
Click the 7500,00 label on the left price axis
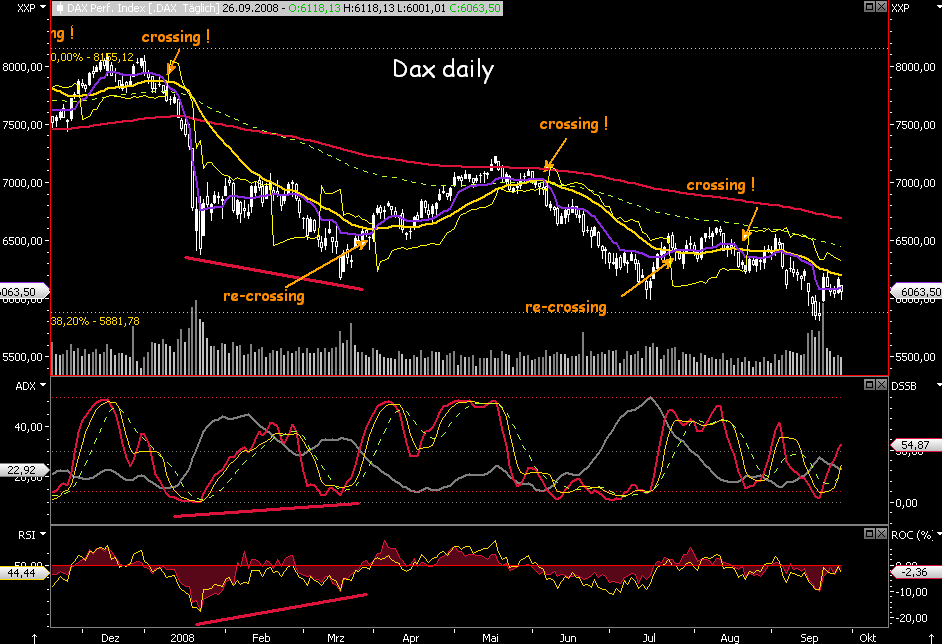23,125
